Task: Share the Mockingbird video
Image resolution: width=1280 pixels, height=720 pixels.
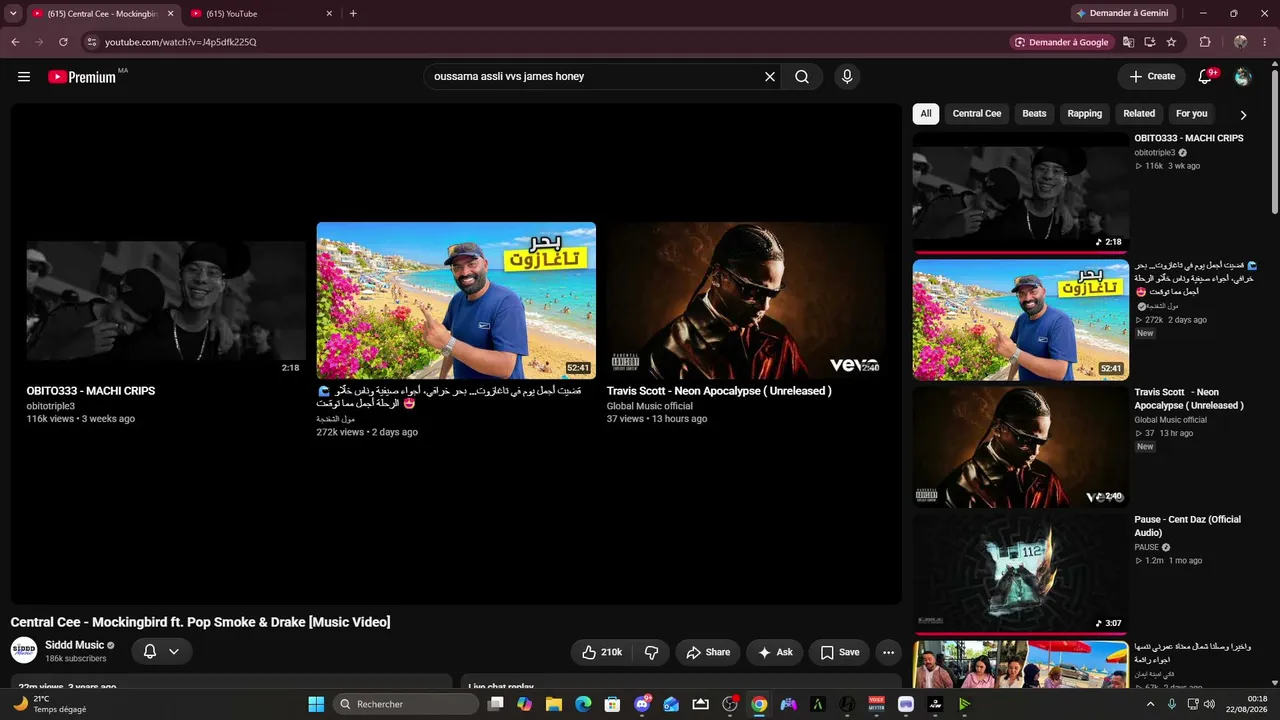Action: pos(708,652)
